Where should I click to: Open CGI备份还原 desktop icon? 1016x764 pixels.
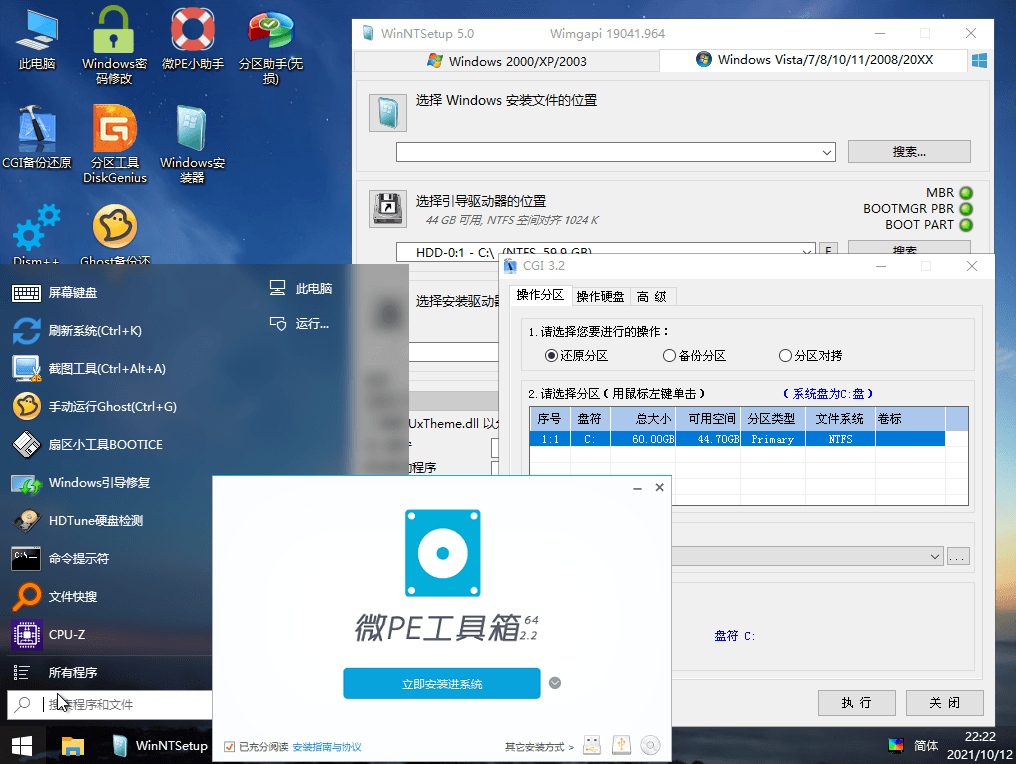point(37,138)
